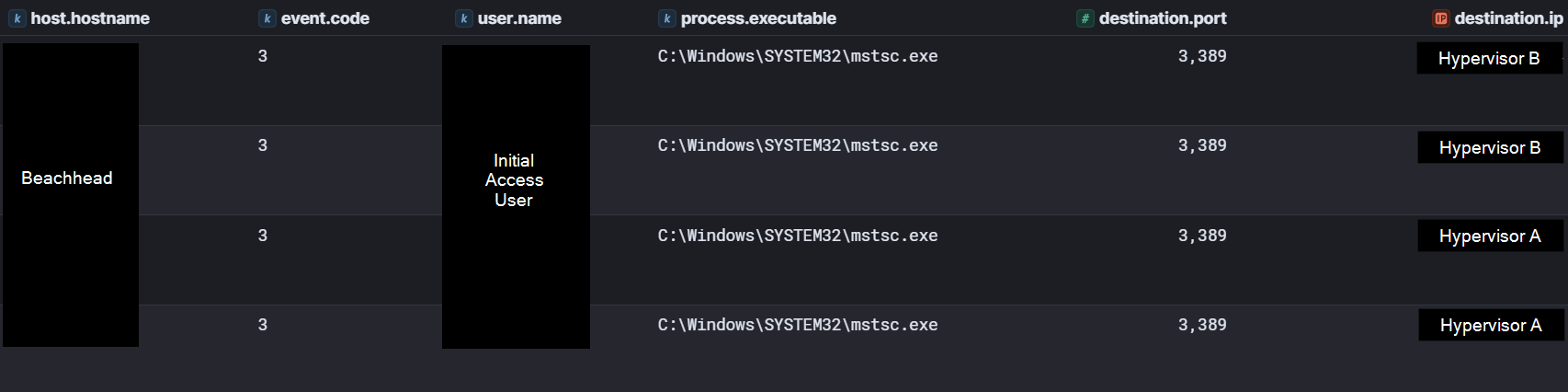1568x392 pixels.
Task: Select port 3,389 in the second row
Action: point(1202,145)
